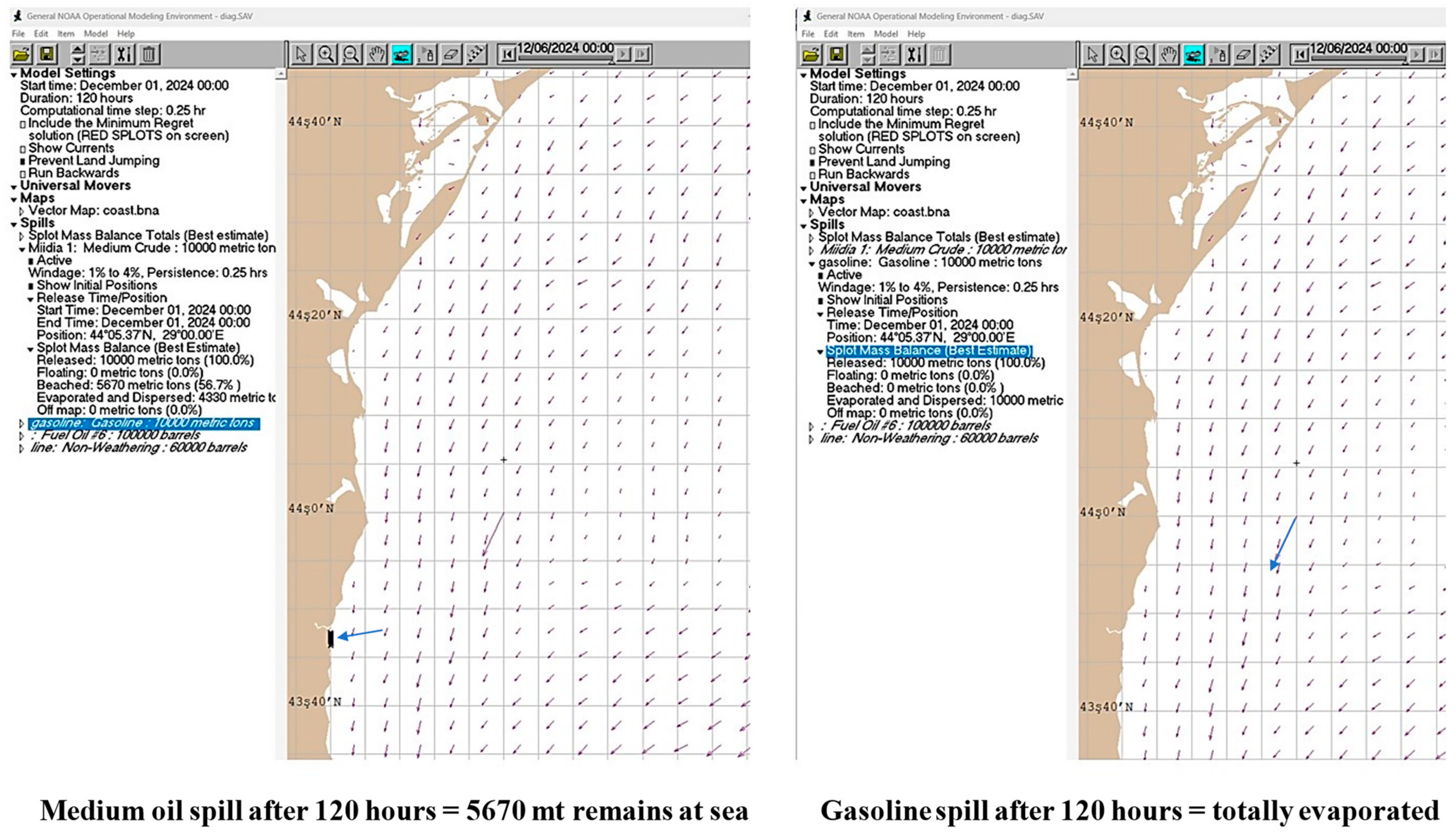Open the Model menu in left window

[x=95, y=34]
